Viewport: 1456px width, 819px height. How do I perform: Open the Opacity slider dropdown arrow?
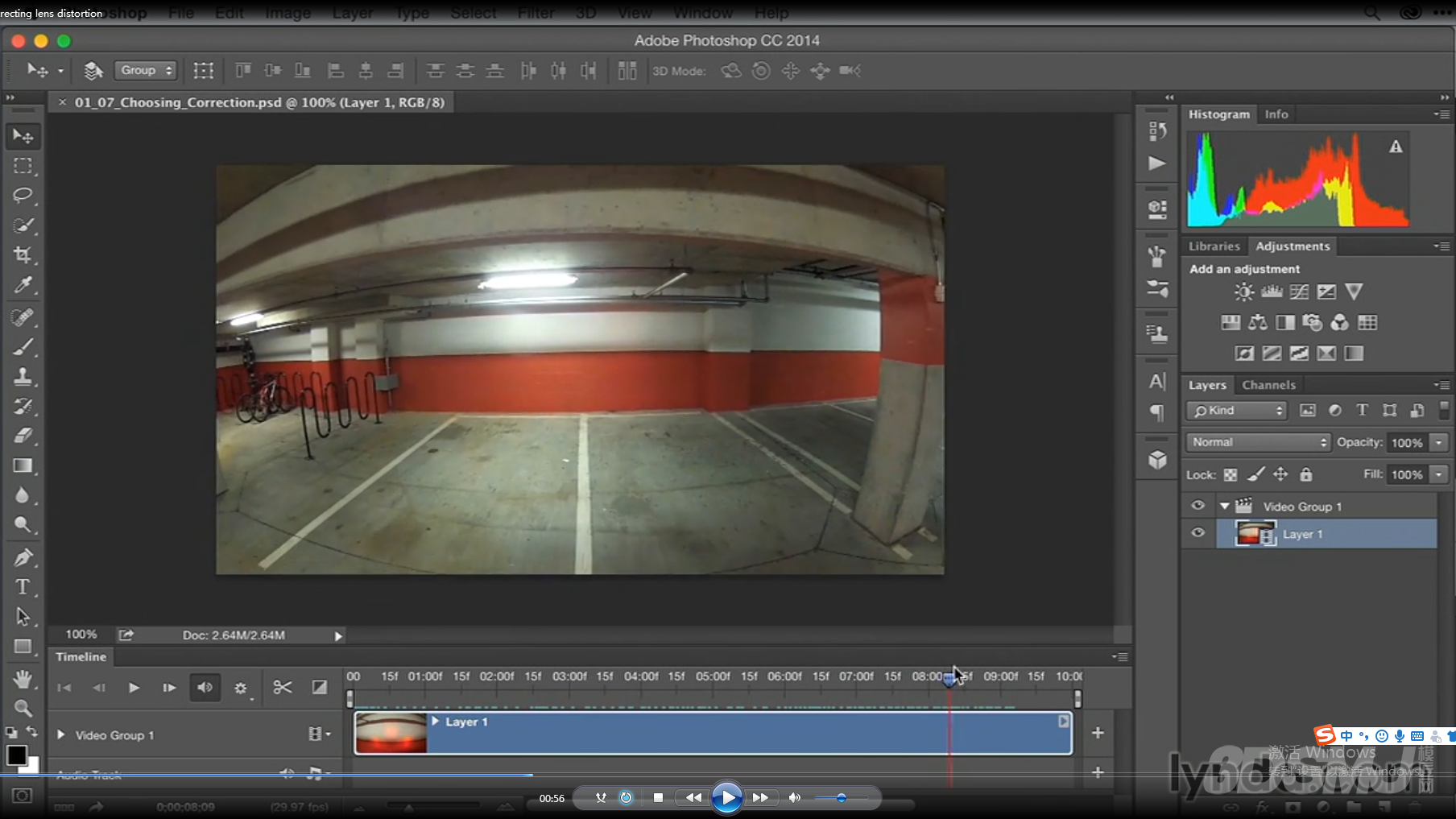[x=1439, y=442]
